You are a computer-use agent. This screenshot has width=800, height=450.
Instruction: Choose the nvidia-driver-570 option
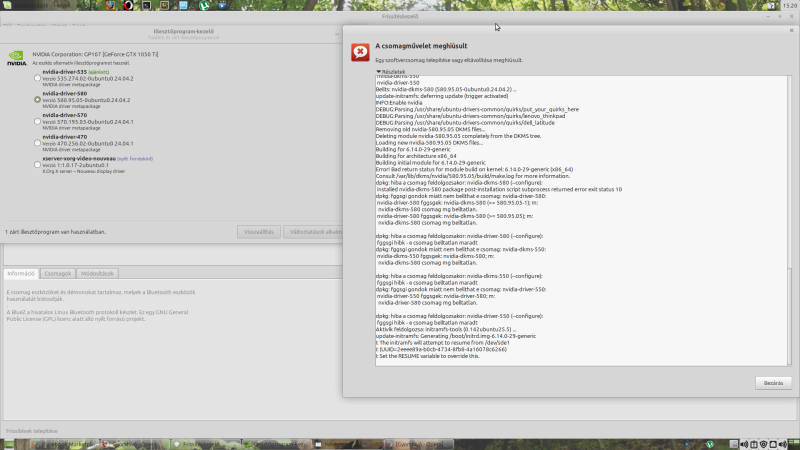[37, 121]
